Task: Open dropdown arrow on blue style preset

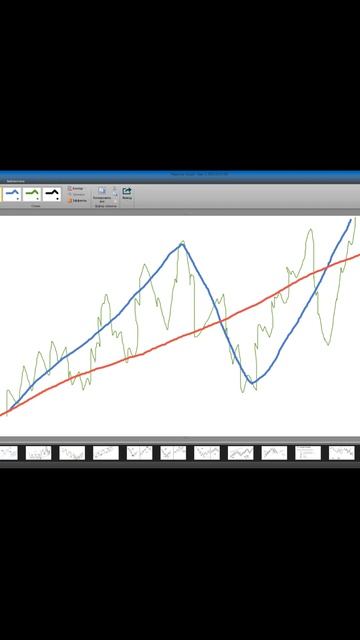Action: [x=18, y=199]
